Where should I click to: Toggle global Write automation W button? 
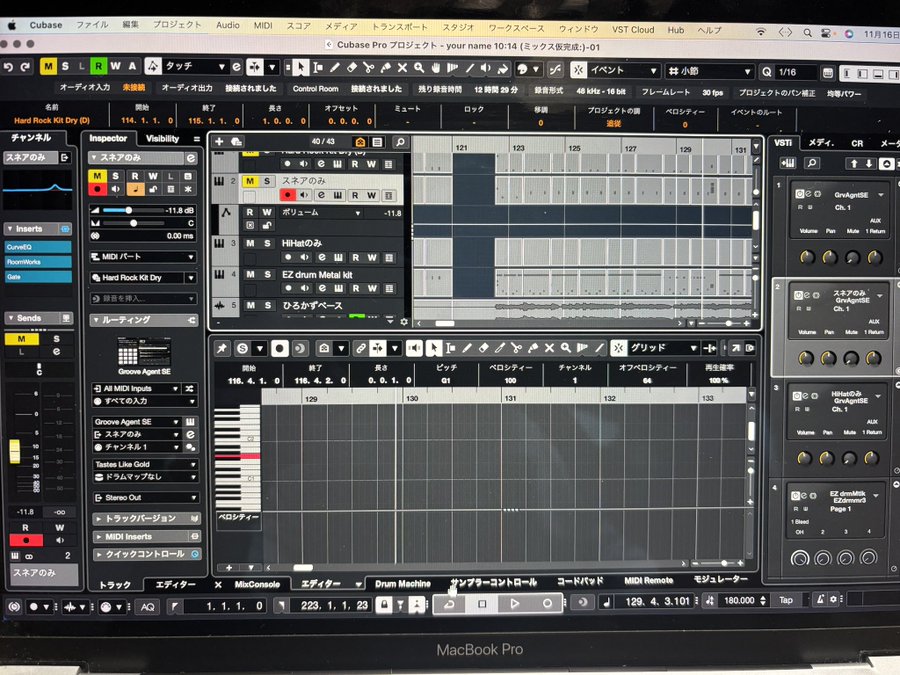(x=115, y=67)
